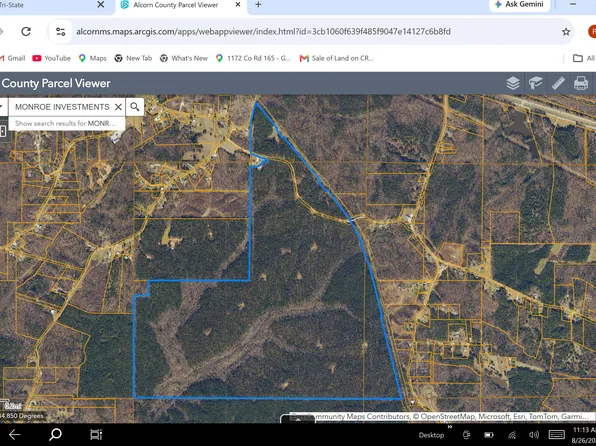
Task: Switch to the Alcorn County Parcel Viewer tab
Action: [x=176, y=5]
